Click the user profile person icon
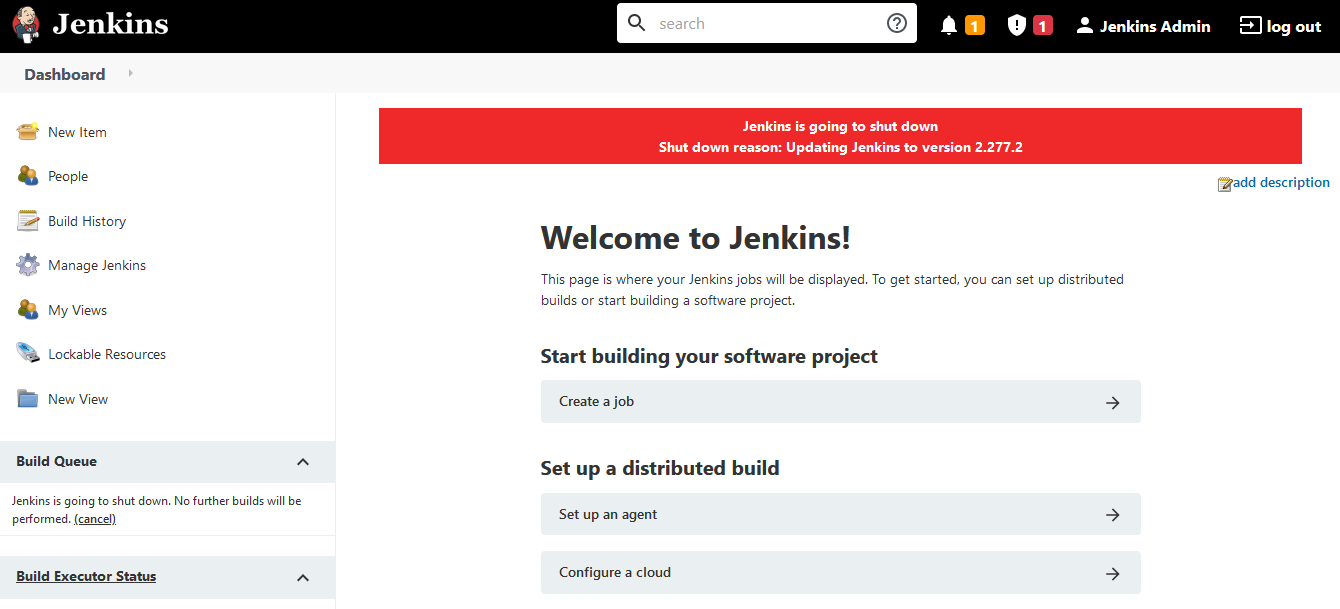This screenshot has width=1340, height=609. point(1085,26)
